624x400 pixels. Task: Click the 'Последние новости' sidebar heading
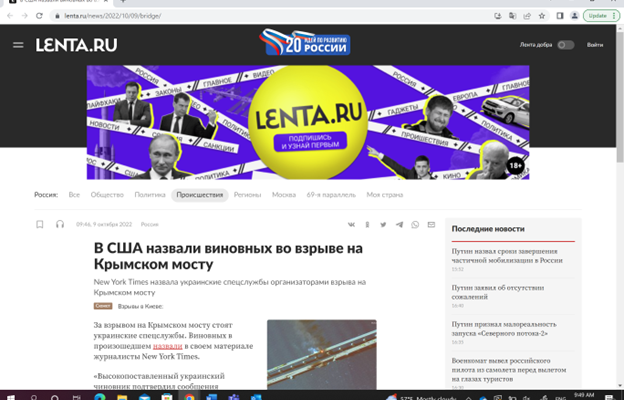tap(488, 229)
